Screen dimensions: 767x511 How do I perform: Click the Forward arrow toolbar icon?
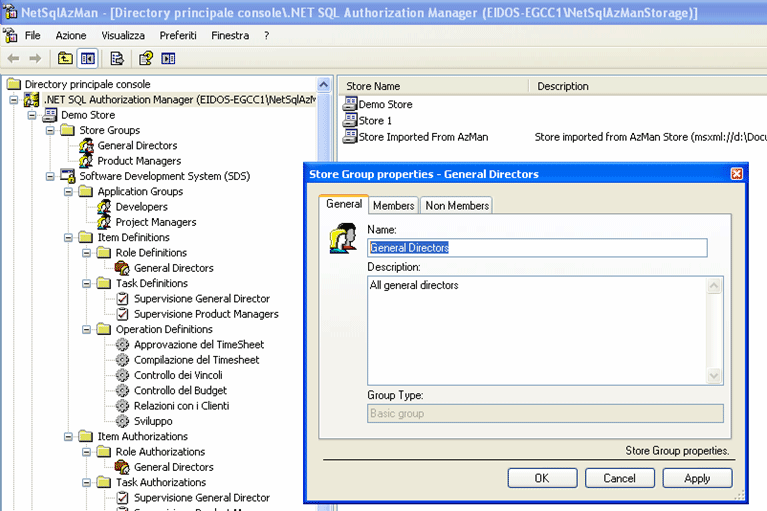35,59
